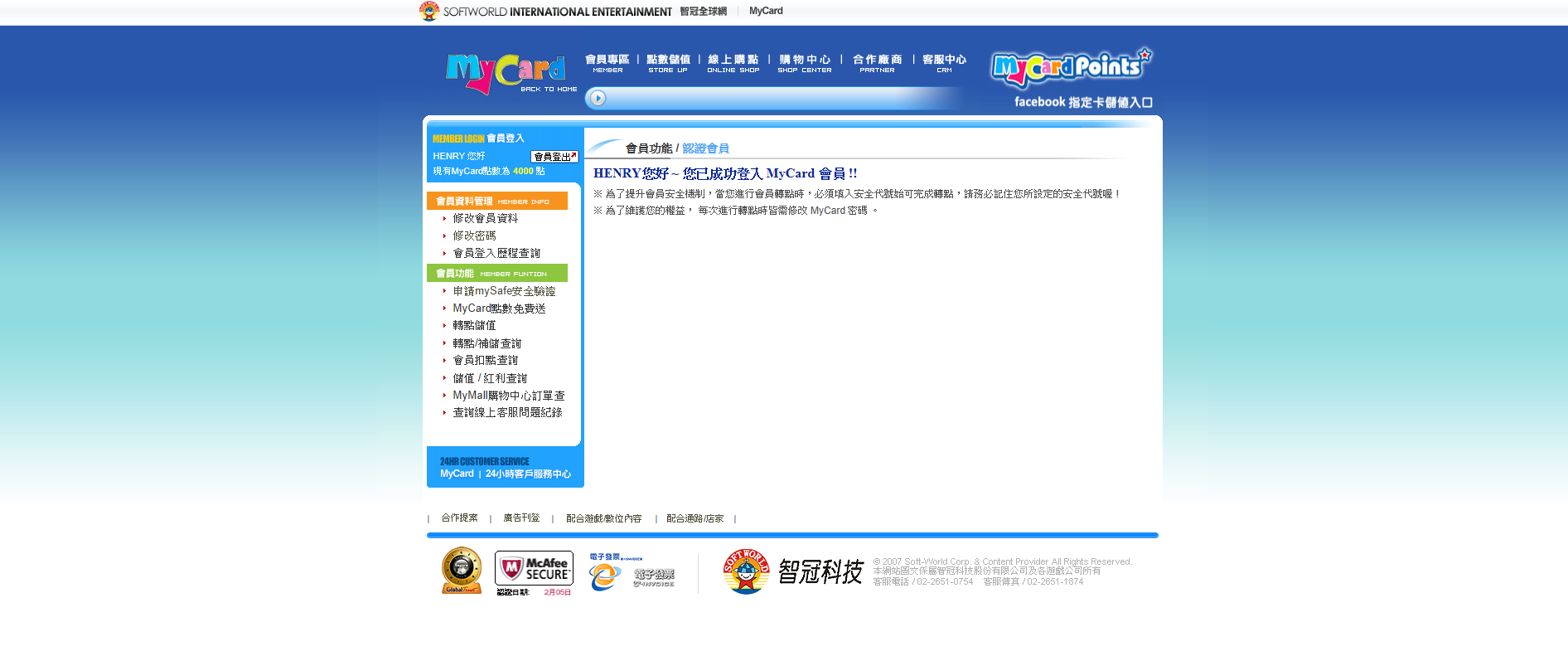Click the McAfee SECURE badge

[x=535, y=568]
